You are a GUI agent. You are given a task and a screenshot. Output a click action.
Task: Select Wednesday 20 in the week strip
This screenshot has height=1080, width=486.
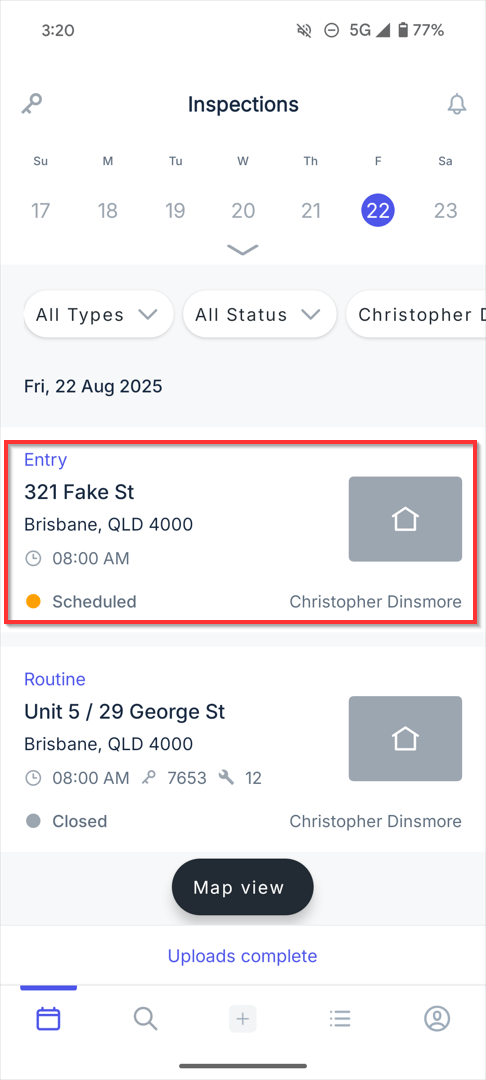pos(243,210)
